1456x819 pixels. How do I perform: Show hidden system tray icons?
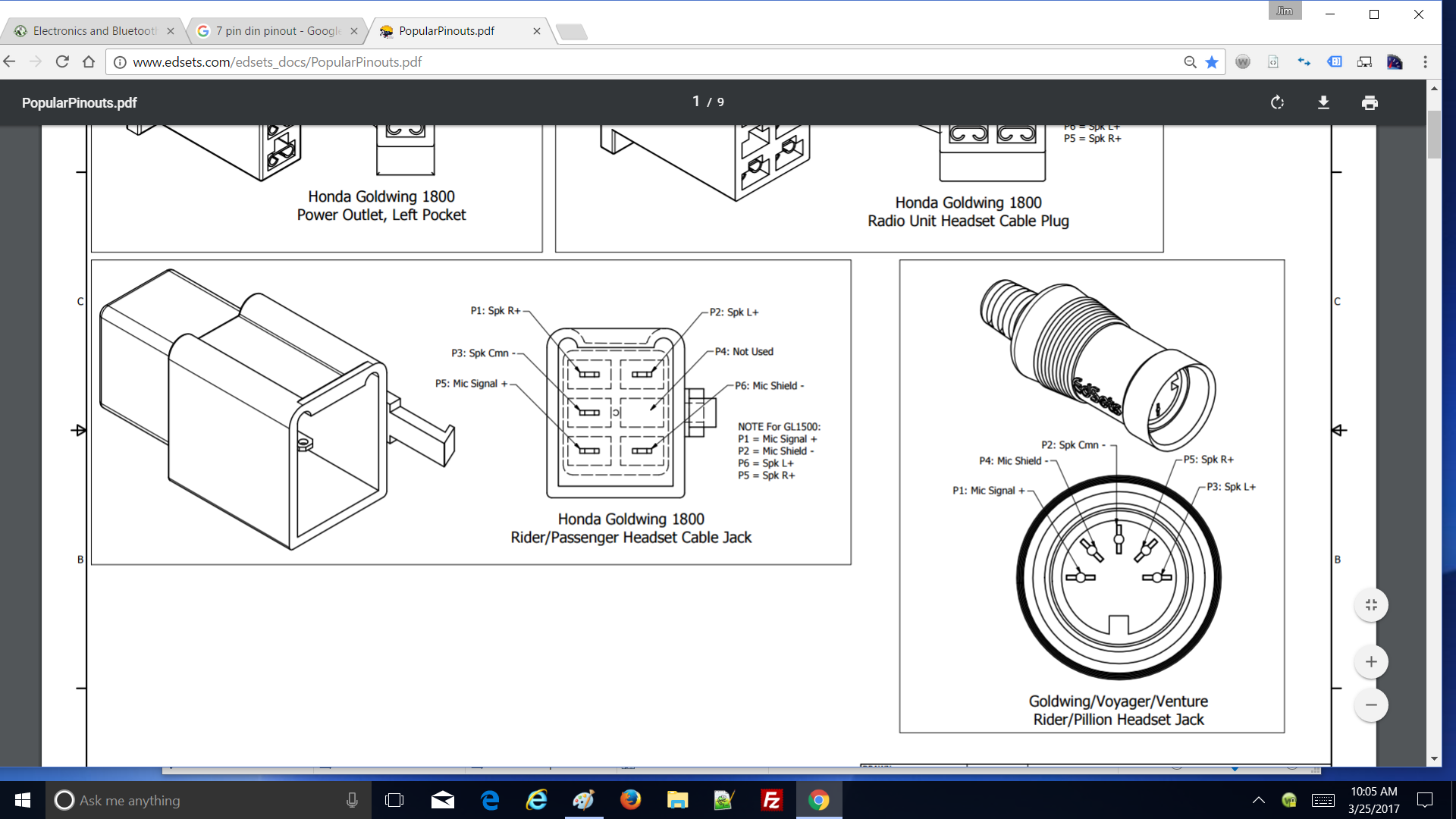1259,800
